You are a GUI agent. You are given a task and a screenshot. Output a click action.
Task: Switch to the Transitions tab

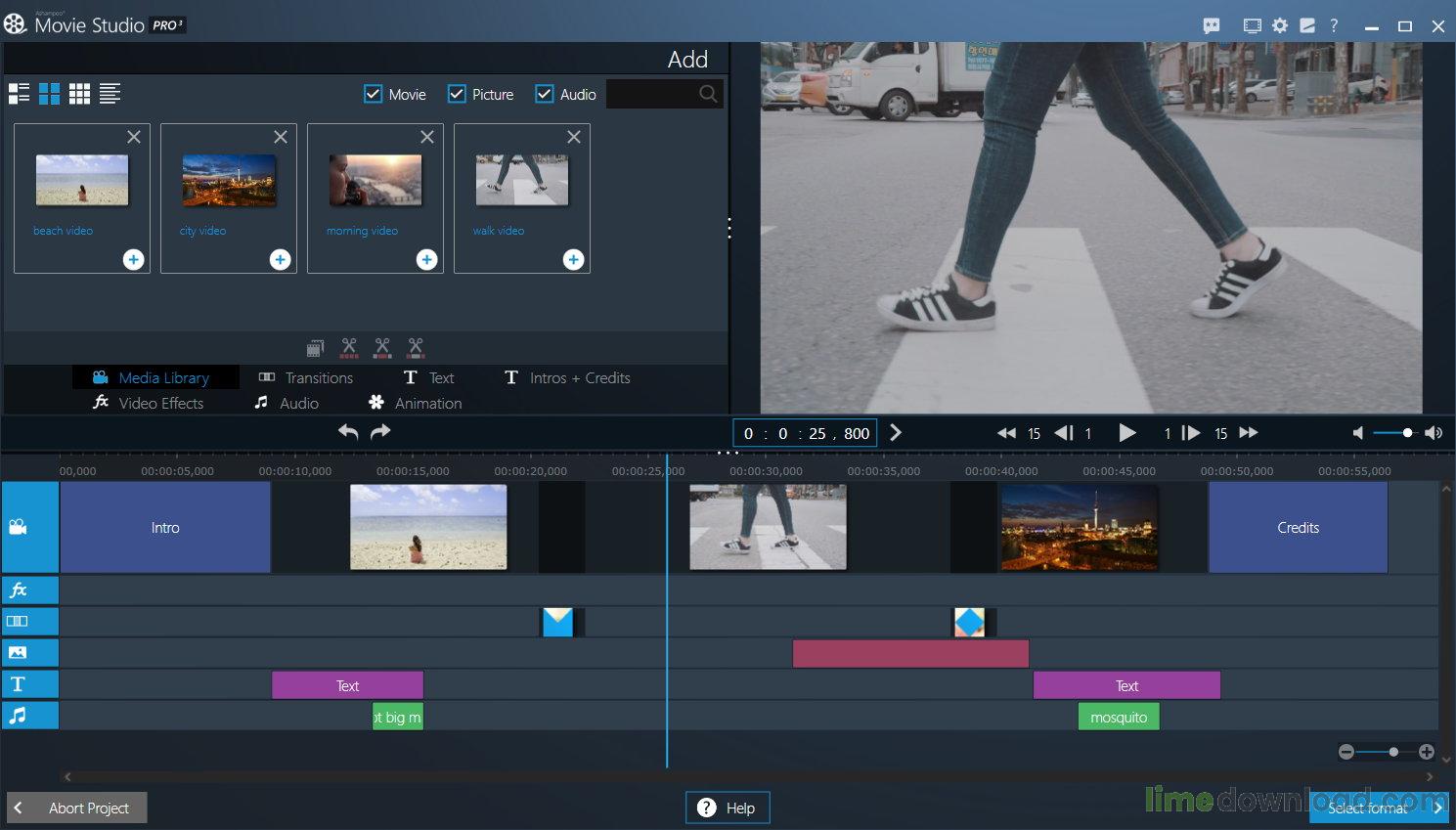[x=317, y=377]
